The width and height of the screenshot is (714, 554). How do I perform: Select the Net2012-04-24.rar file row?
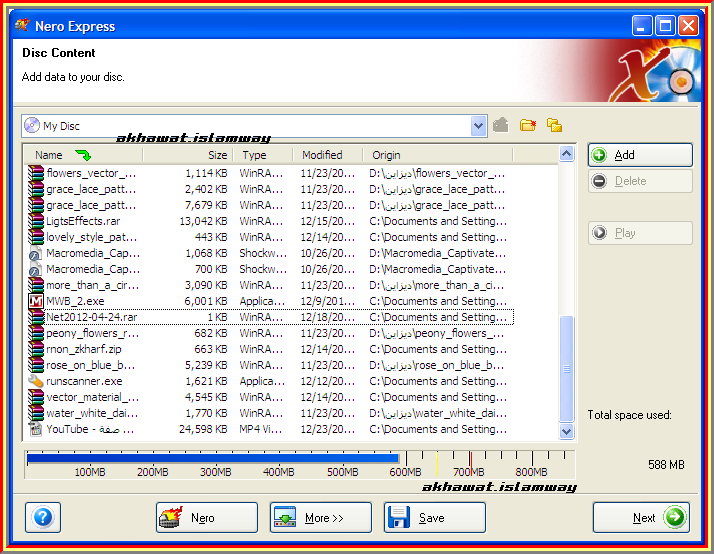click(x=270, y=317)
